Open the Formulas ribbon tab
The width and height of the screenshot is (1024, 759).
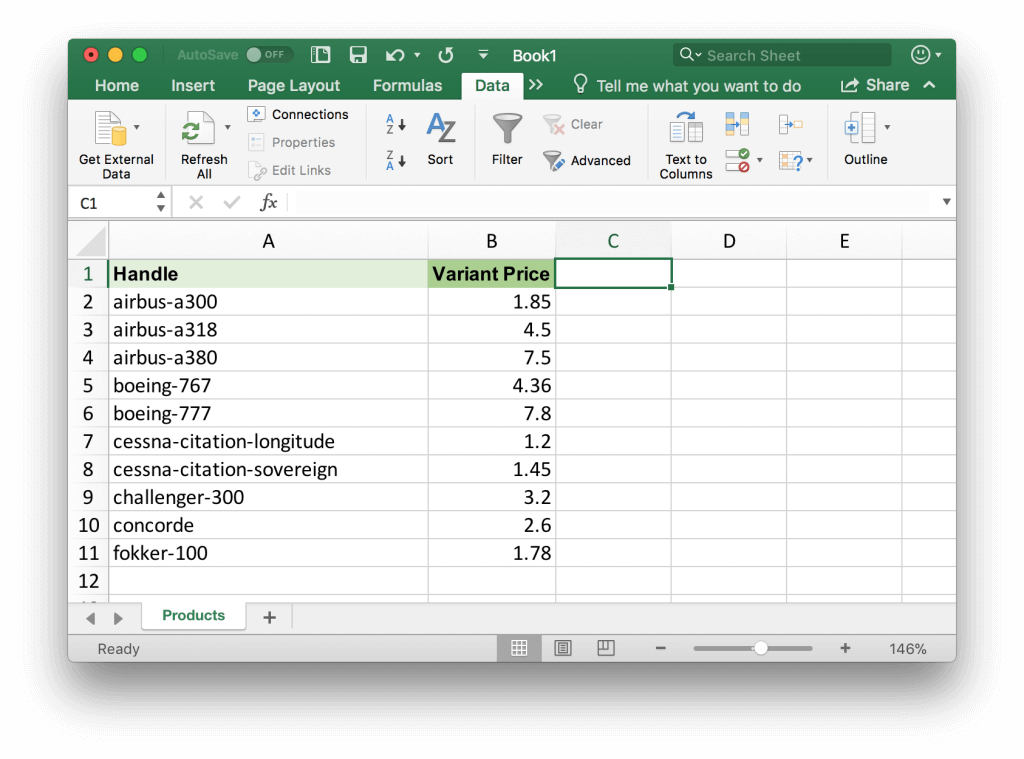407,86
